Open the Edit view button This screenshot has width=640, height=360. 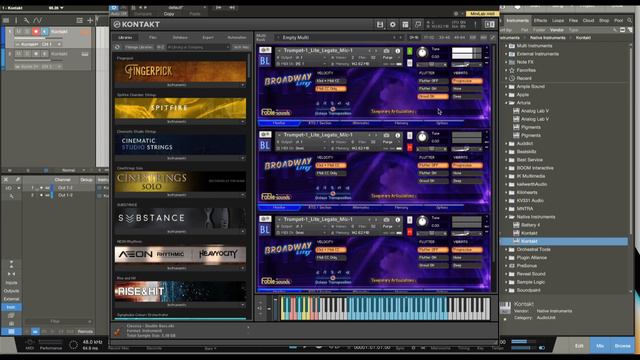click(x=579, y=346)
